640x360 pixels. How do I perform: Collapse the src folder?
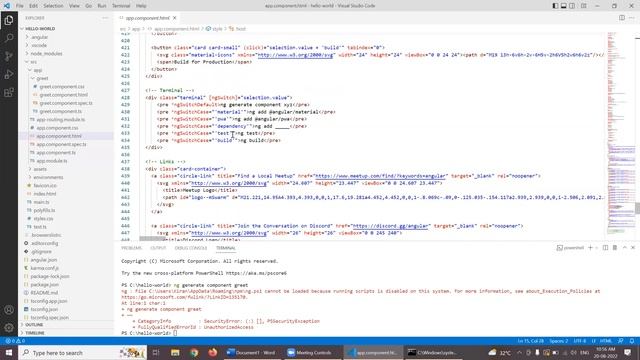(66, 62)
